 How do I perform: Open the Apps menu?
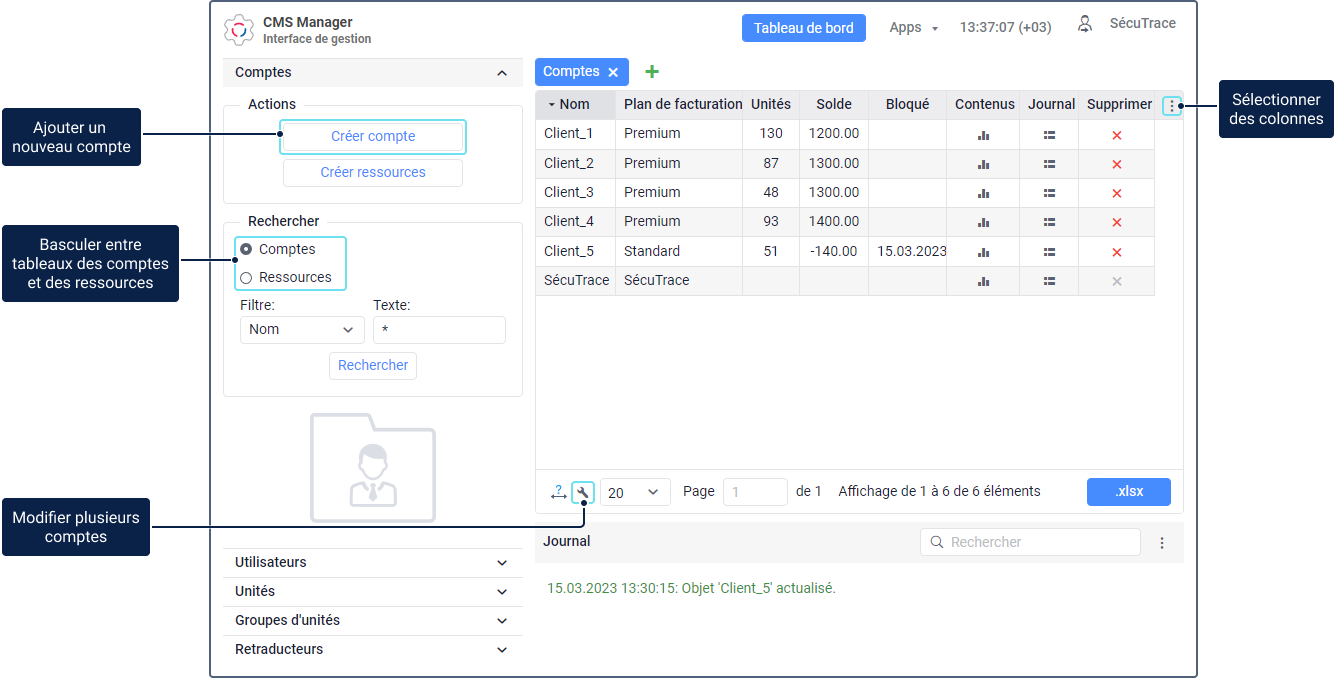(913, 28)
